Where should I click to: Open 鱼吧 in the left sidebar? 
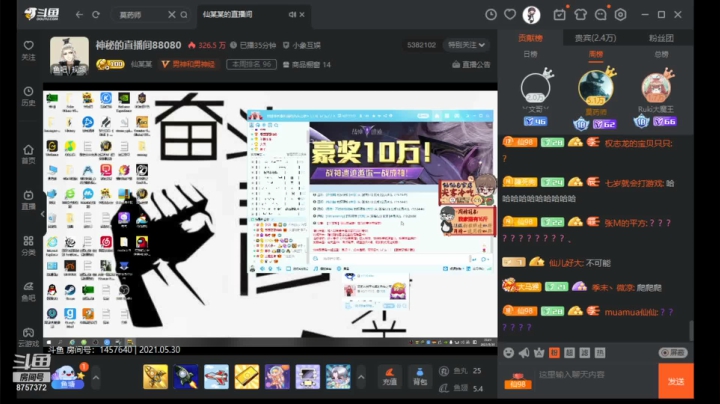pos(28,292)
